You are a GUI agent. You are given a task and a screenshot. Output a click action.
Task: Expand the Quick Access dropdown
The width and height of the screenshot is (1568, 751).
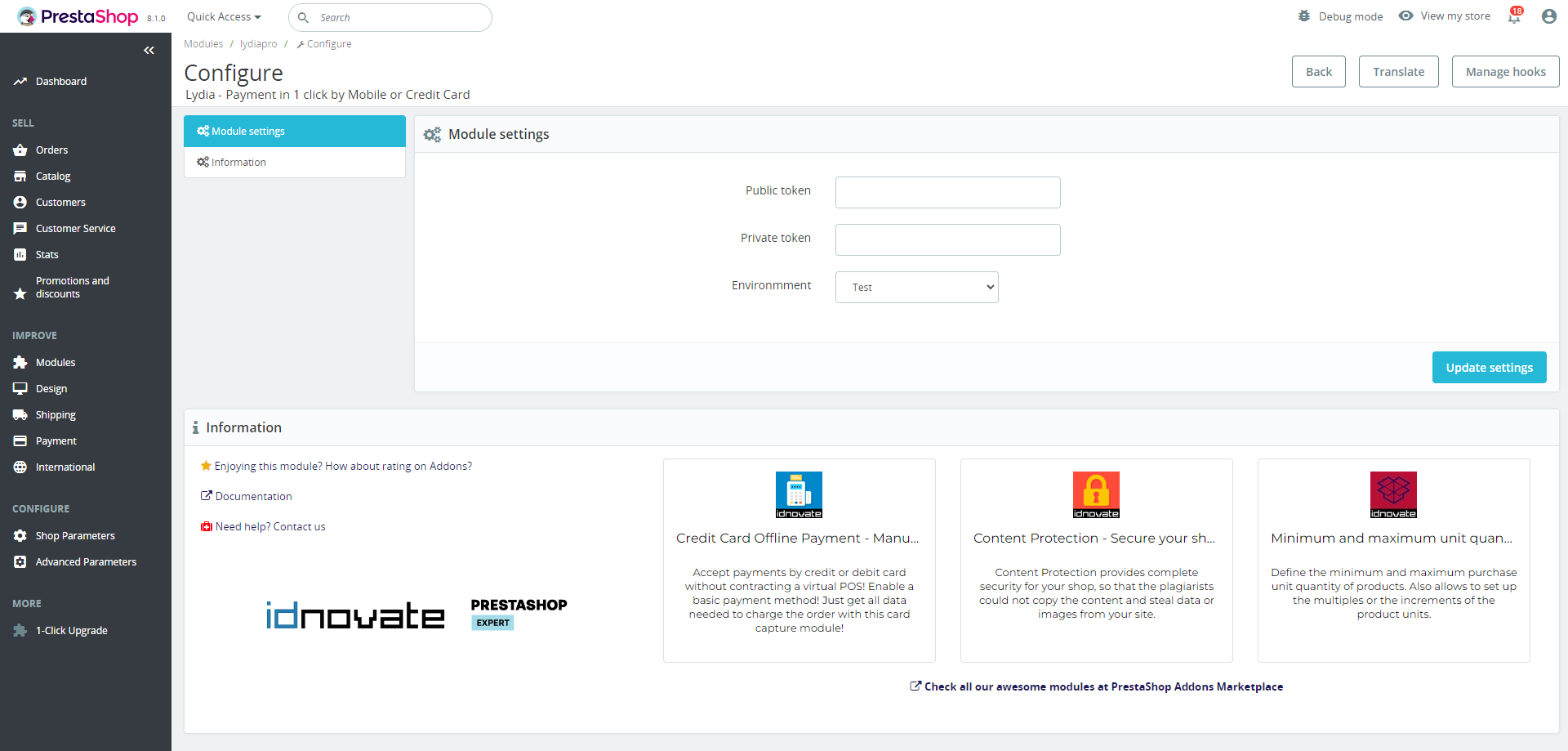[224, 17]
